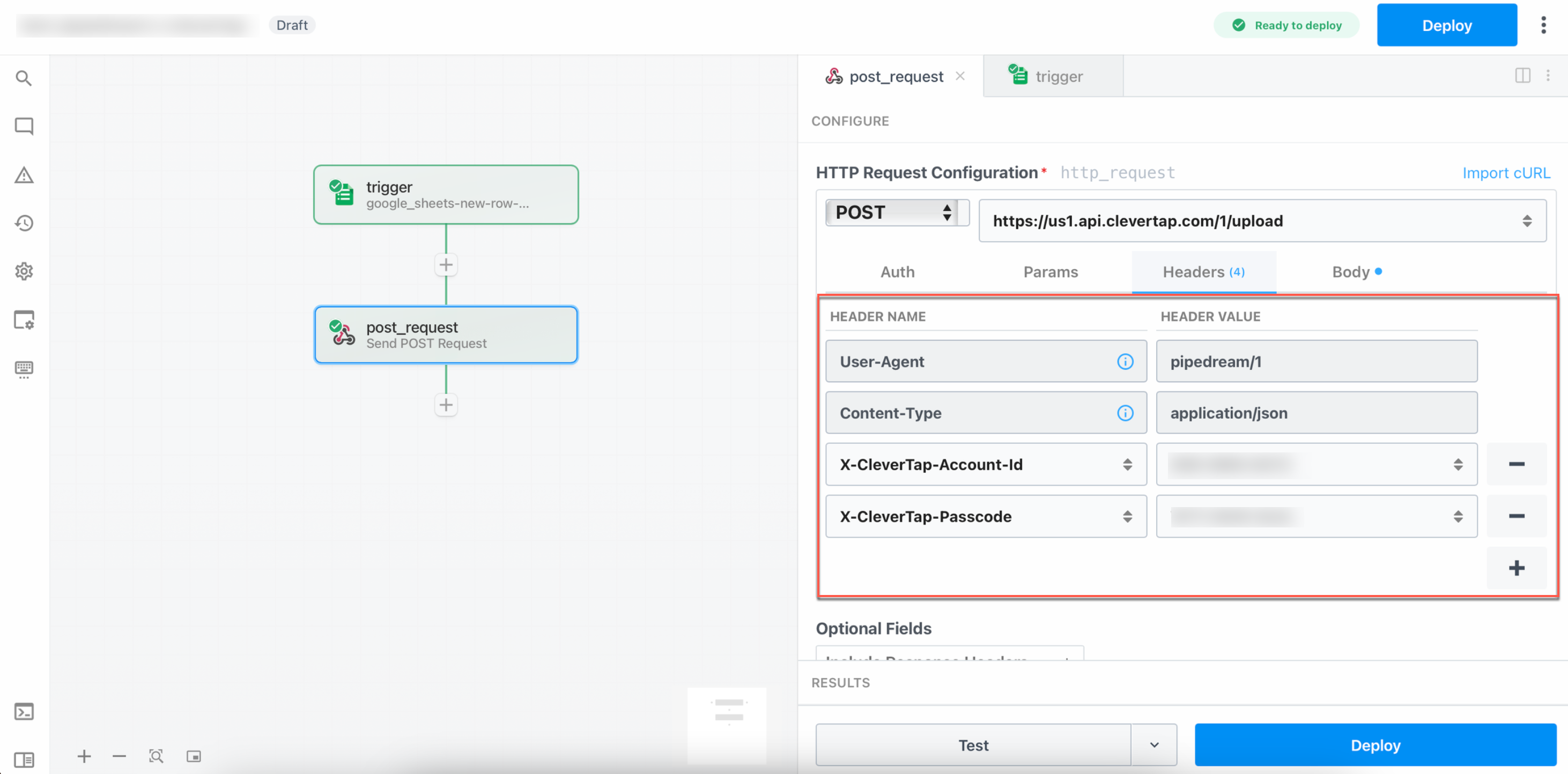Click the RESULTS section heading
Image resolution: width=1568 pixels, height=774 pixels.
[840, 683]
